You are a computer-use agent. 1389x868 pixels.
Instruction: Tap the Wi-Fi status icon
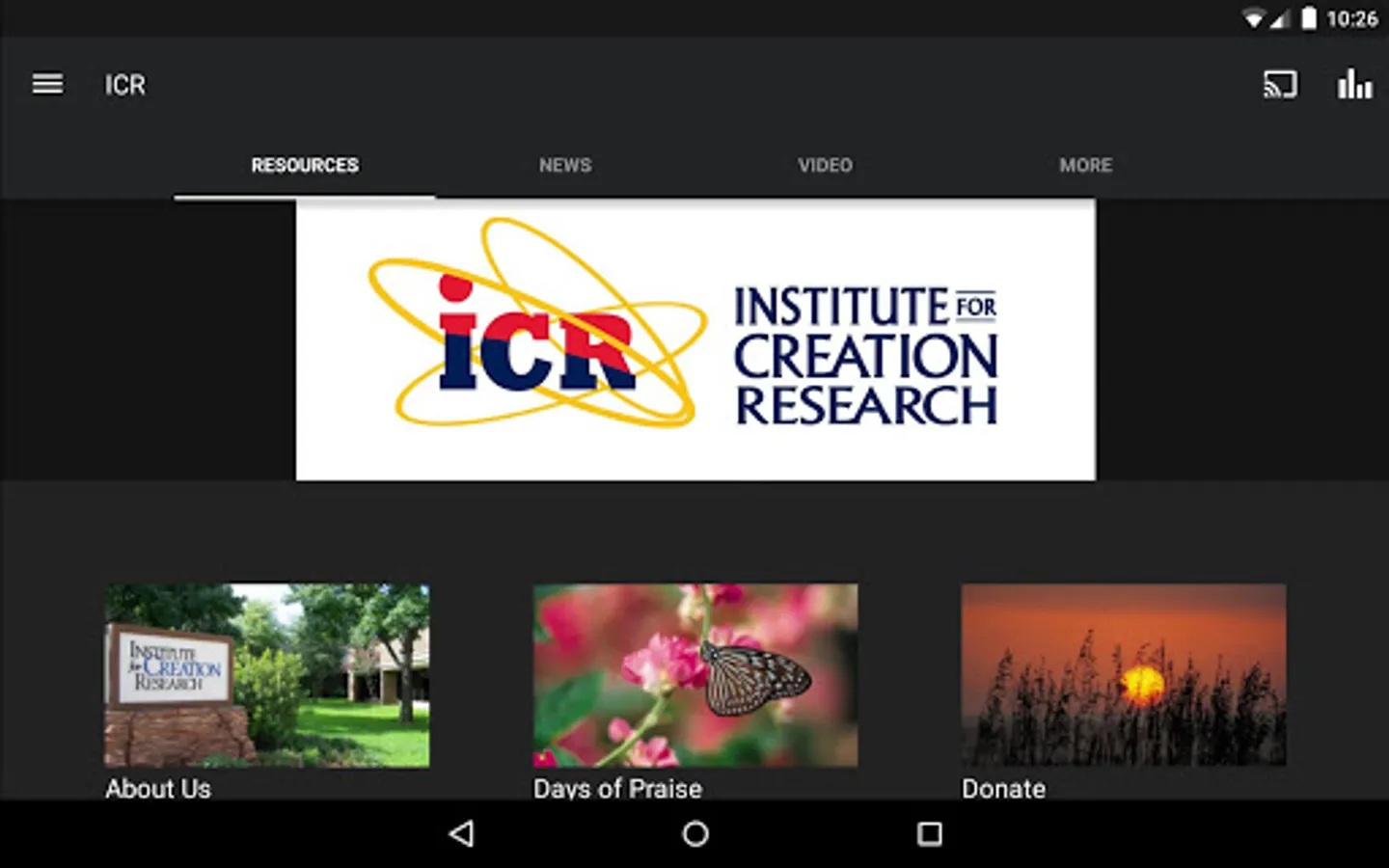click(1253, 18)
